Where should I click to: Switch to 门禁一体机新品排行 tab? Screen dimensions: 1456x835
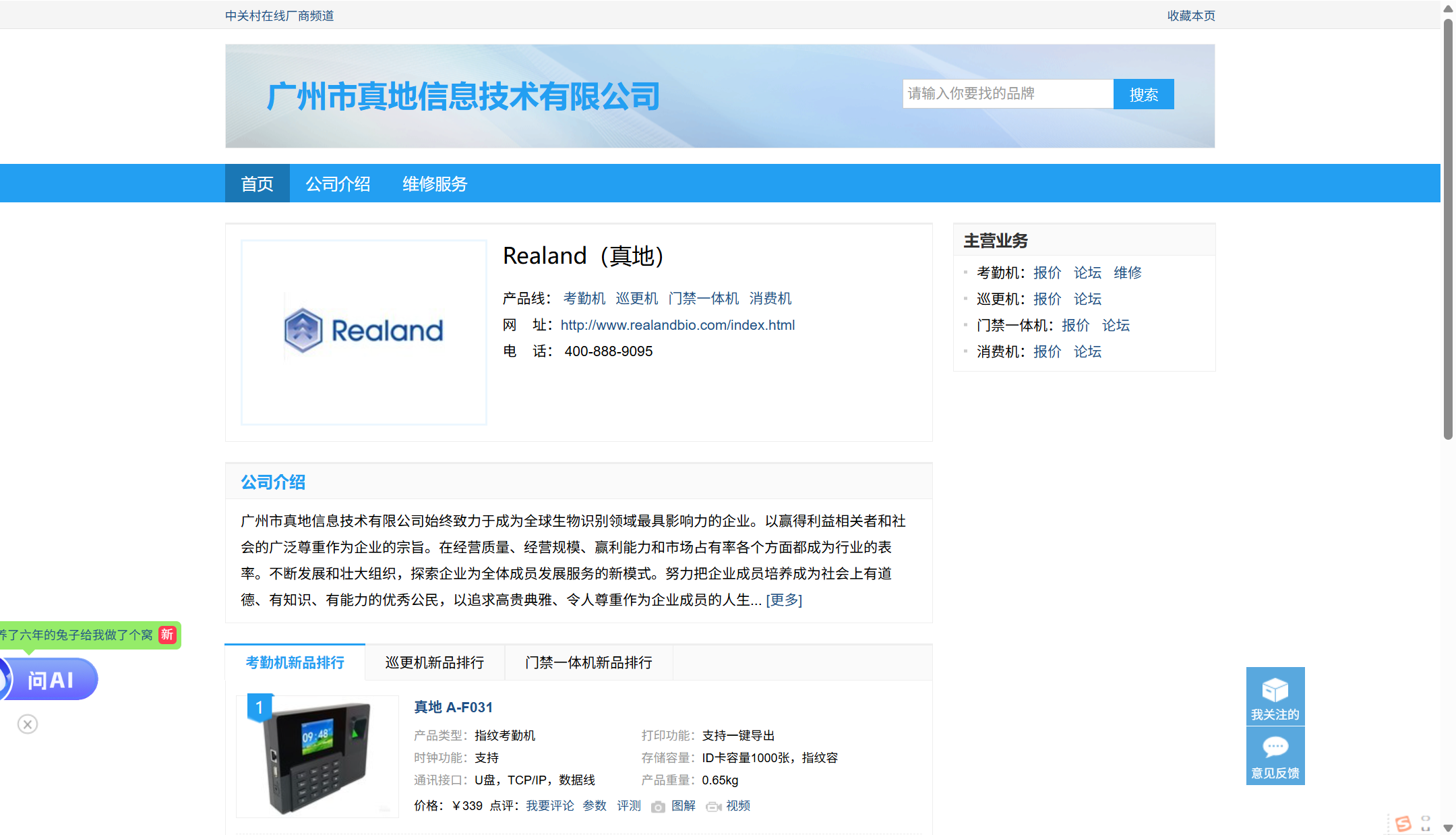[x=588, y=662]
